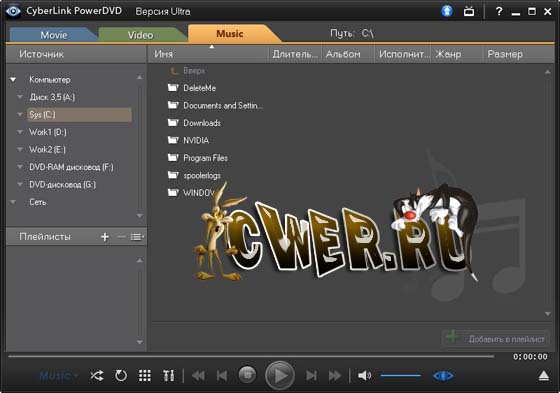560x393 pixels.
Task: Stop playback with the stop button
Action: 247,375
